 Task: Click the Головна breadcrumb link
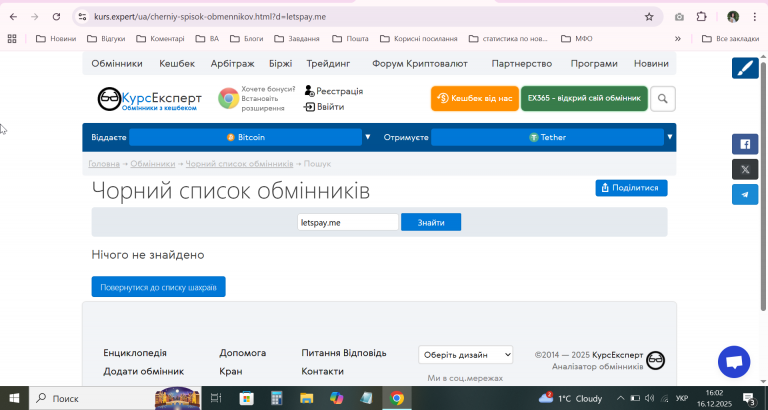pos(104,164)
